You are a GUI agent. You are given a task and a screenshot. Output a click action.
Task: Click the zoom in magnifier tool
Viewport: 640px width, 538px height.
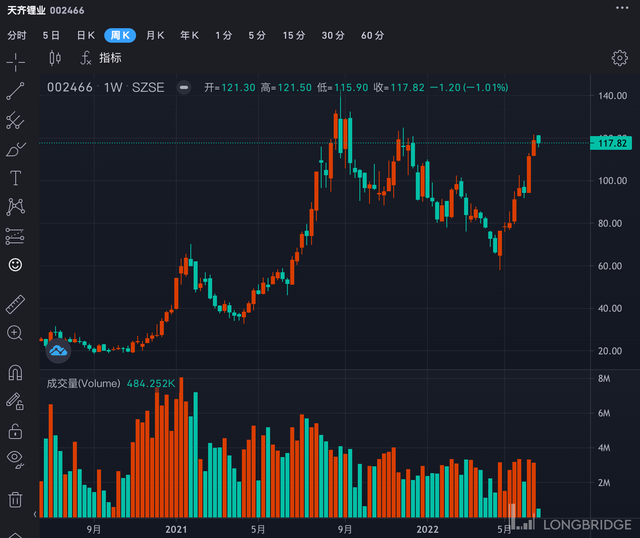click(16, 333)
